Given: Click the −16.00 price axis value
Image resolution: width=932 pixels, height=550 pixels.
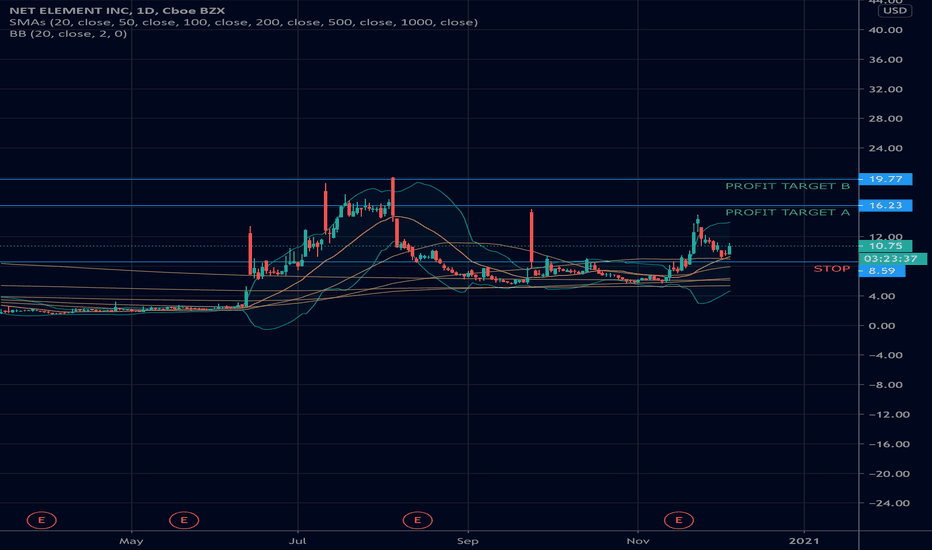Looking at the screenshot, I should pos(889,444).
